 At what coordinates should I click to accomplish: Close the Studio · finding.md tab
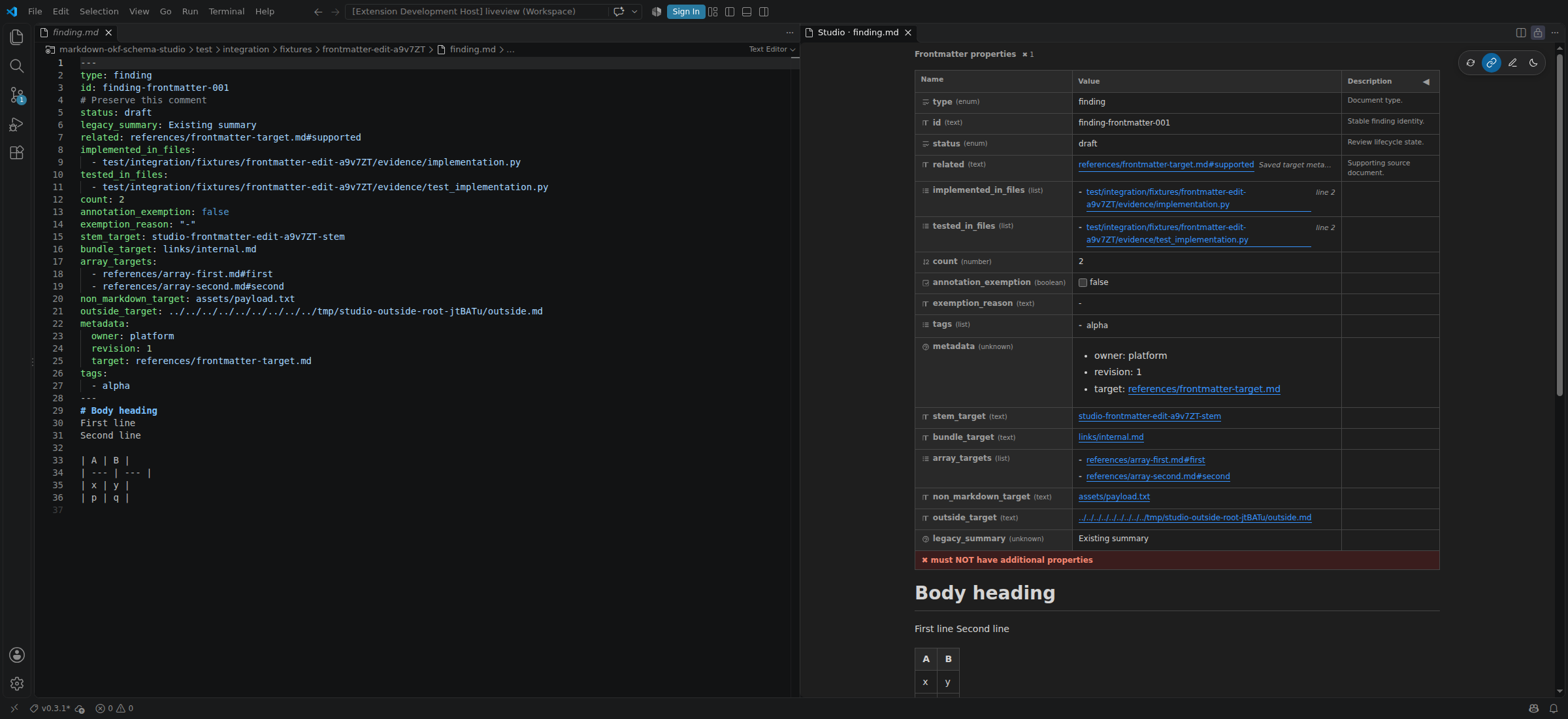pos(908,33)
